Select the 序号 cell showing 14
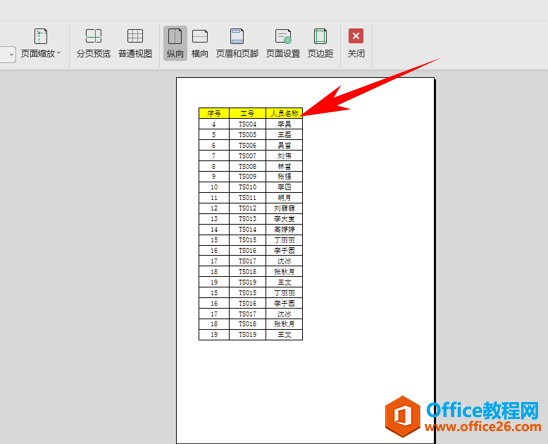The height and width of the screenshot is (444, 548). [x=214, y=229]
